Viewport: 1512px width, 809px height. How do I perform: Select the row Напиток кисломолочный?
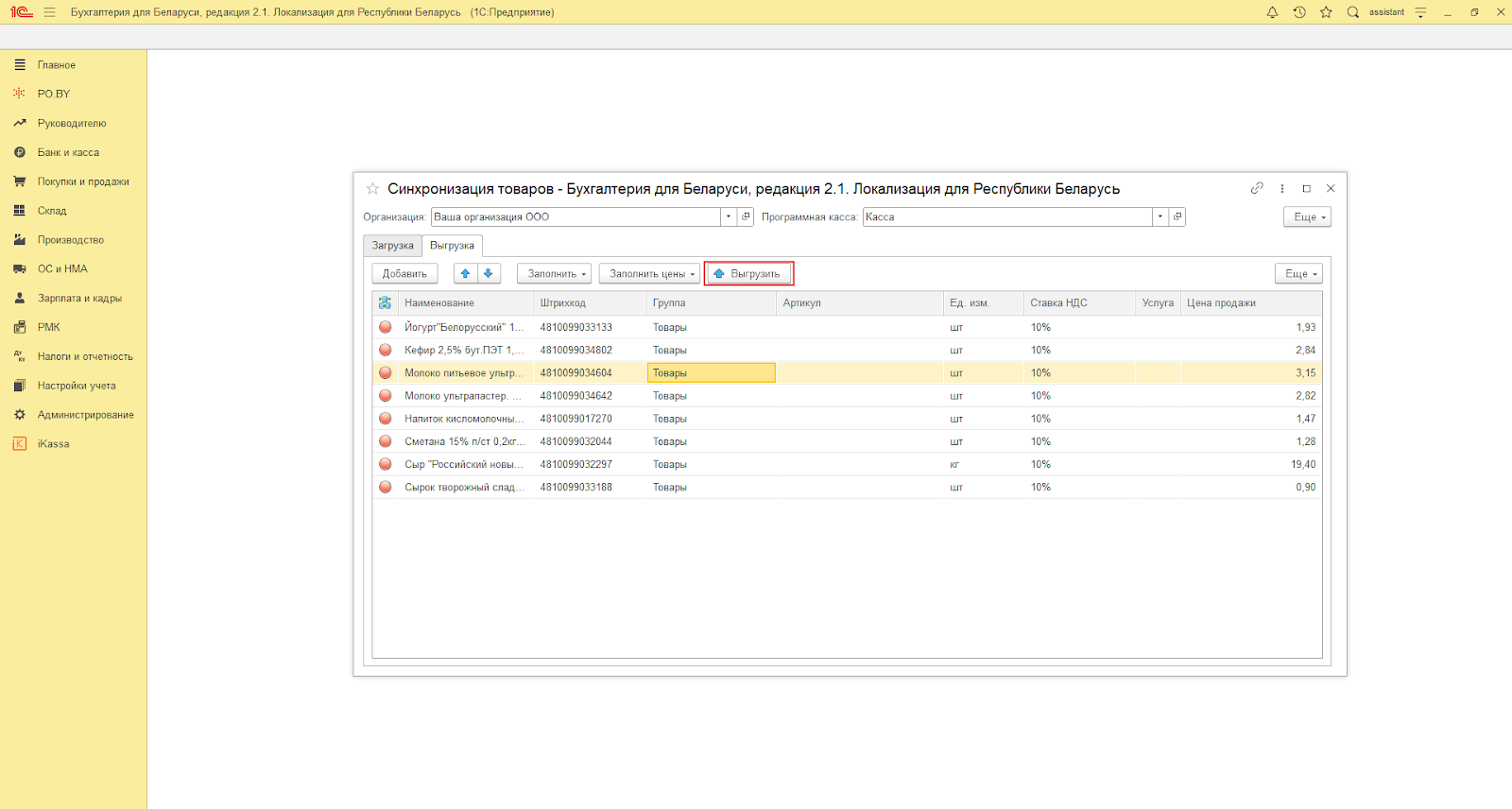847,419
